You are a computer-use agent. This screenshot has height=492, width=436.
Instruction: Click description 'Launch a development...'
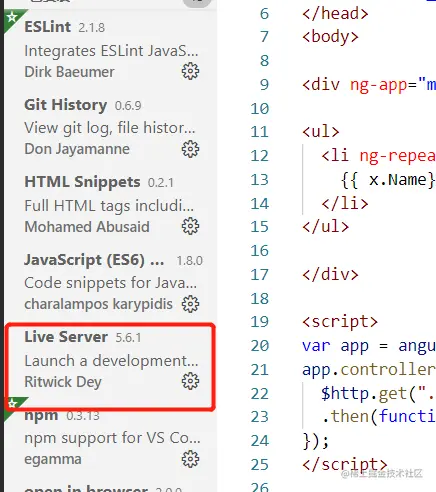111,361
